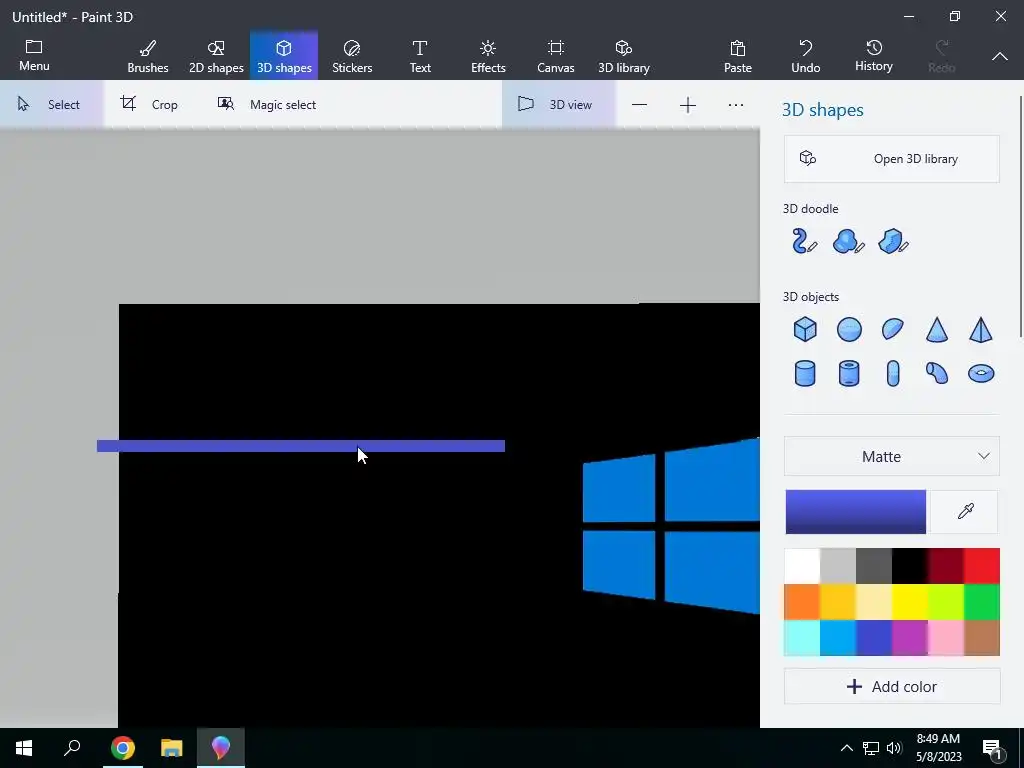This screenshot has width=1024, height=768.
Task: Open the notification center
Action: click(x=993, y=748)
